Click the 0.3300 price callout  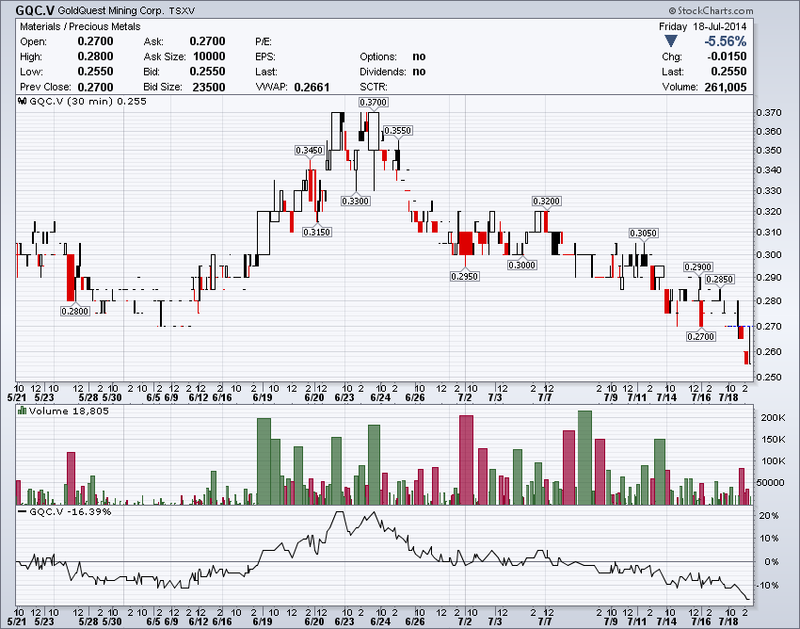click(x=355, y=201)
